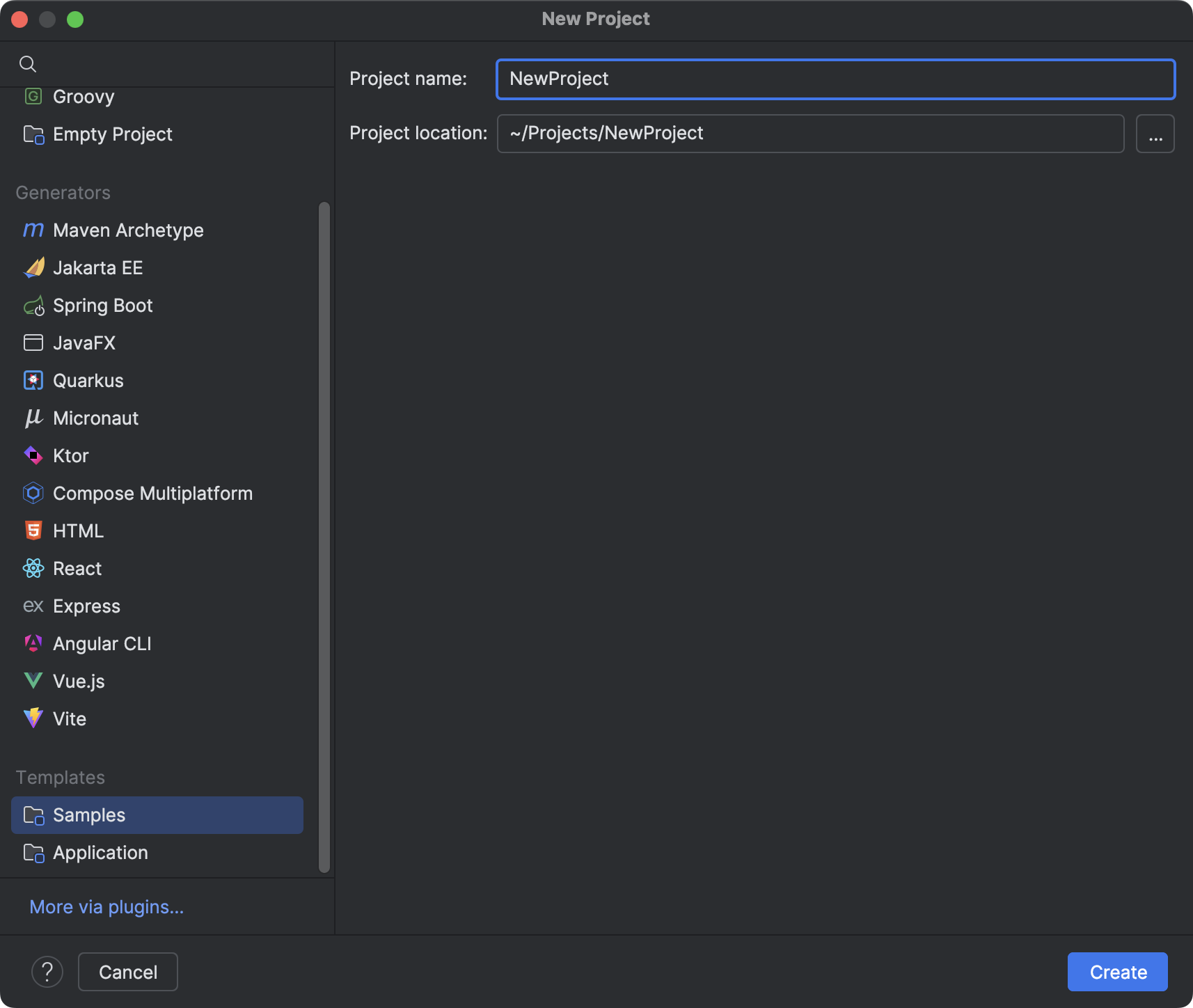Open the Ktor generator
Image resolution: width=1193 pixels, height=1008 pixels.
pyautogui.click(x=70, y=455)
